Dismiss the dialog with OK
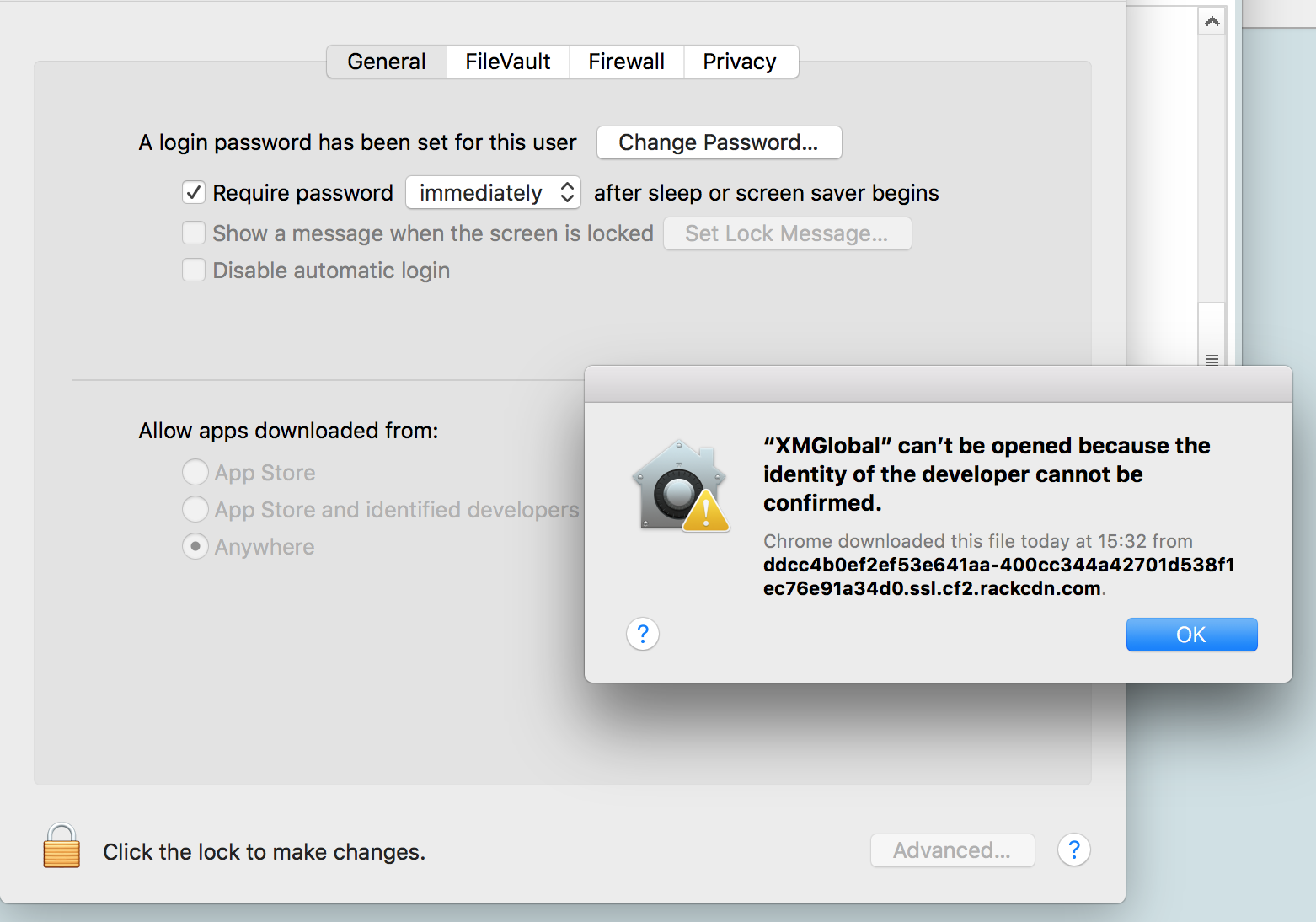 pyautogui.click(x=1191, y=635)
